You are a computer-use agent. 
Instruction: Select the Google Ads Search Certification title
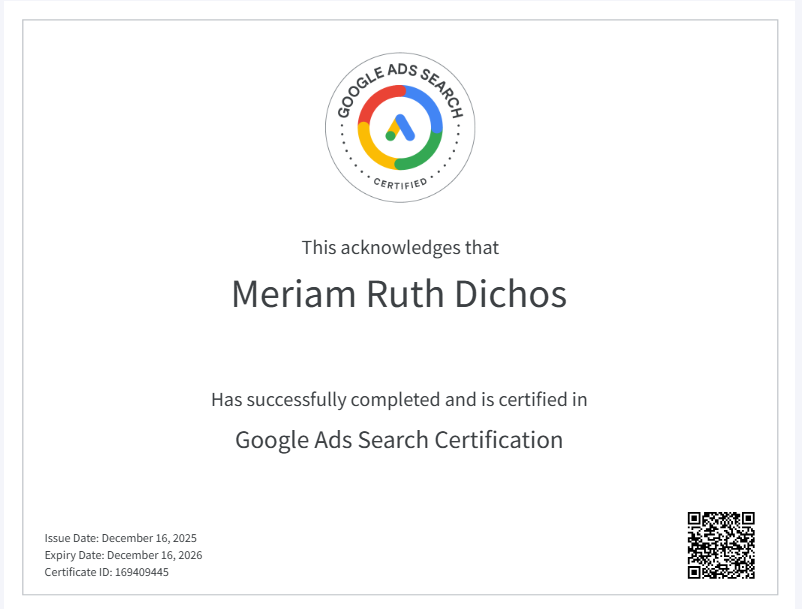coord(399,439)
